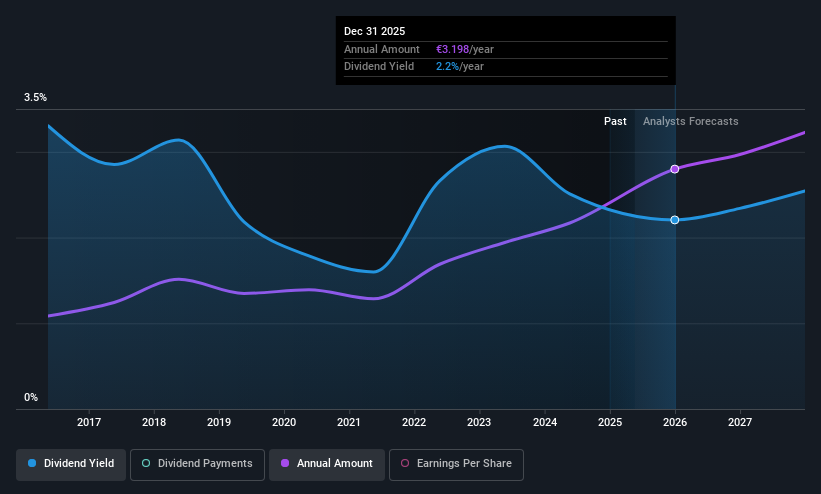This screenshot has height=494, width=821.
Task: Enable the Dividend Payments series
Action: (x=197, y=464)
